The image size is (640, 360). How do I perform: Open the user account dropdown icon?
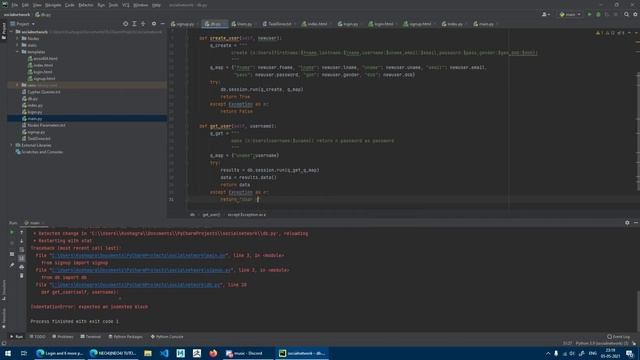click(x=546, y=14)
